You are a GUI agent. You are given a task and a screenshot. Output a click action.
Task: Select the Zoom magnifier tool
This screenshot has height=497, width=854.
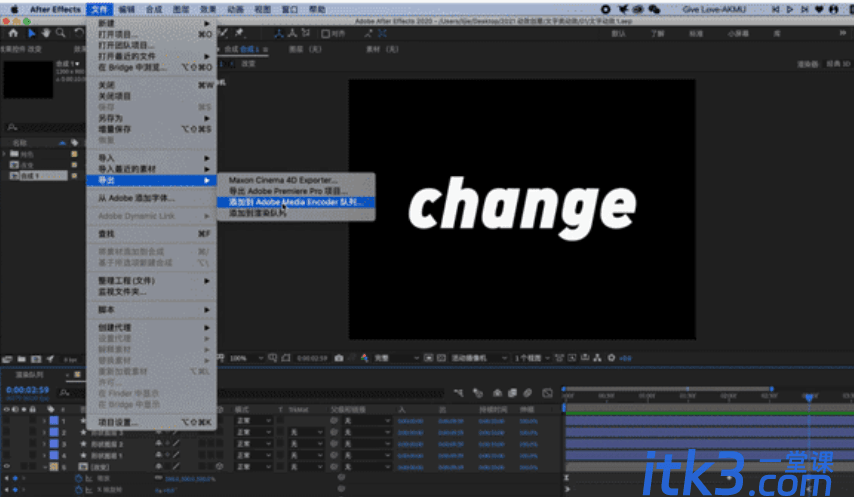click(x=61, y=33)
